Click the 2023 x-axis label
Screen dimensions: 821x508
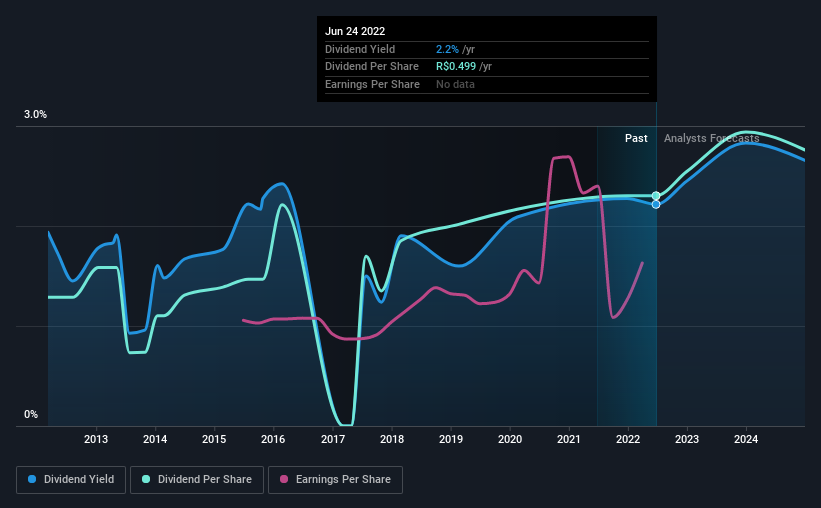(687, 439)
